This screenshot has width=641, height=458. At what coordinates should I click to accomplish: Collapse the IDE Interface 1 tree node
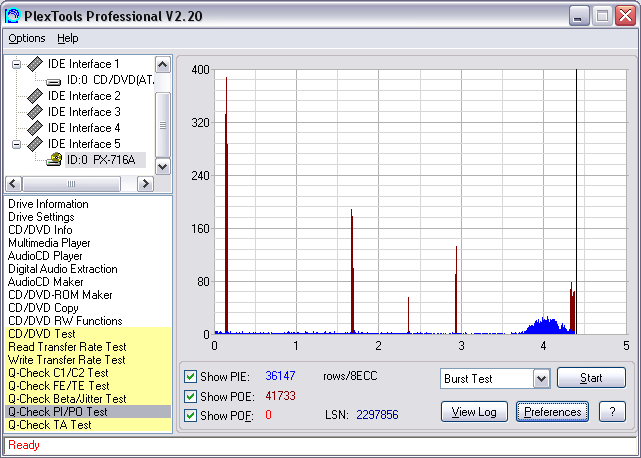point(16,64)
